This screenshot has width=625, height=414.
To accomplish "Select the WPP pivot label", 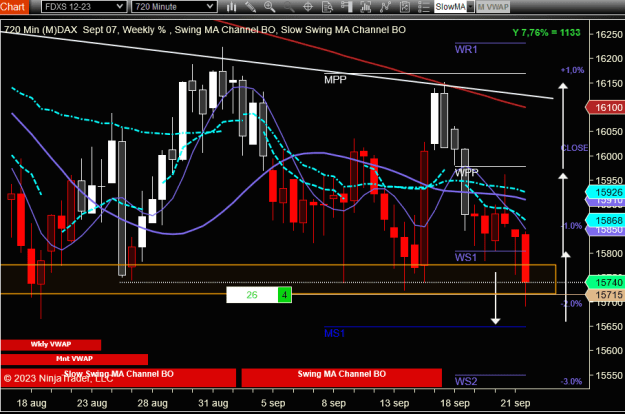I will pyautogui.click(x=466, y=173).
